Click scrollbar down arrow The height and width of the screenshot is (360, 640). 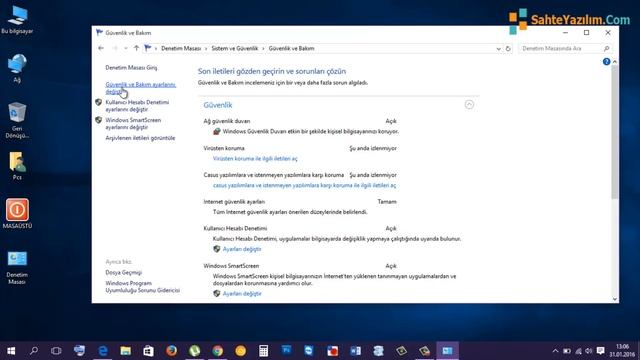click(615, 299)
